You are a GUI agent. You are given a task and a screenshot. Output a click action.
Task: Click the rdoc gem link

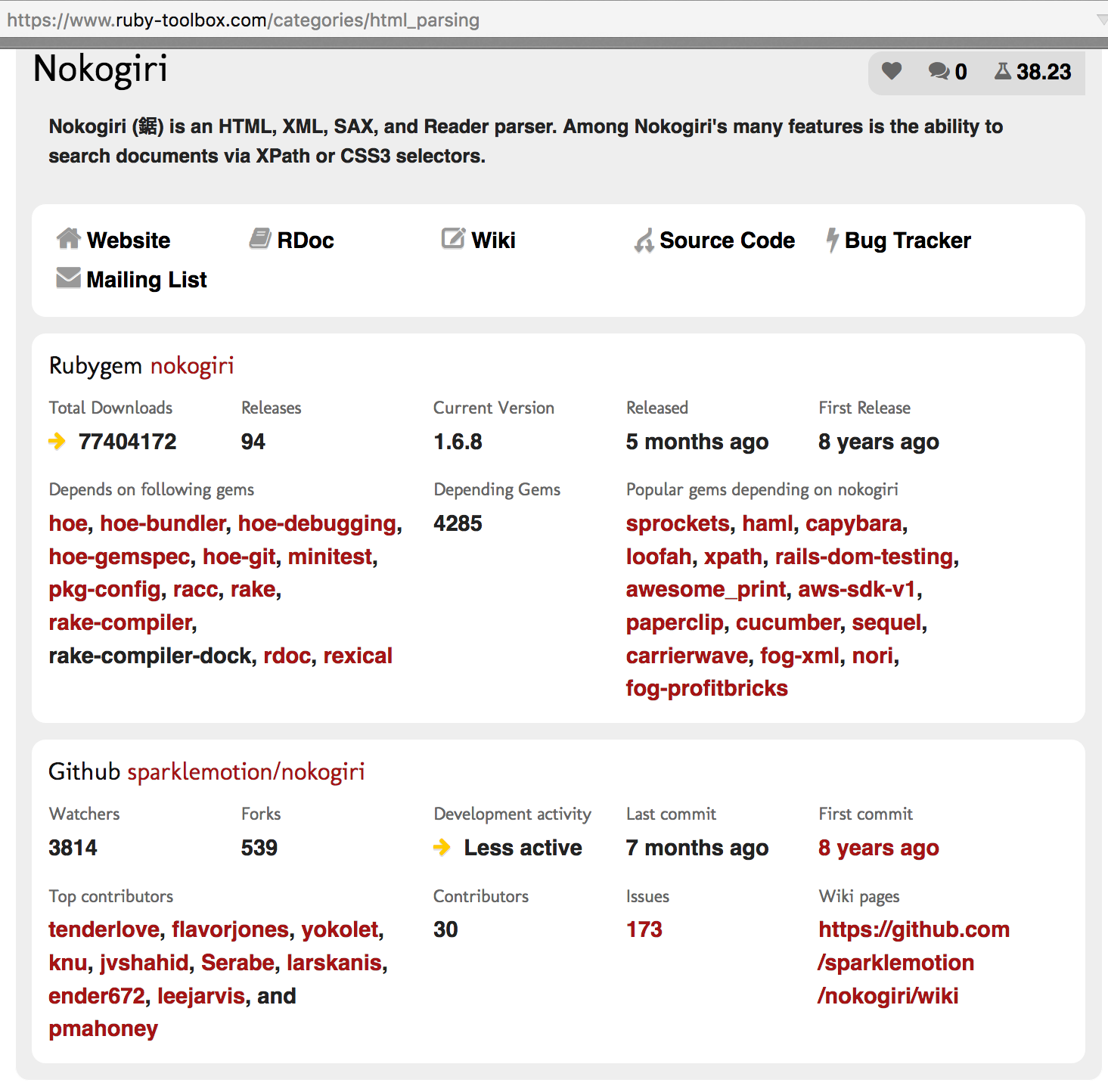pos(287,656)
